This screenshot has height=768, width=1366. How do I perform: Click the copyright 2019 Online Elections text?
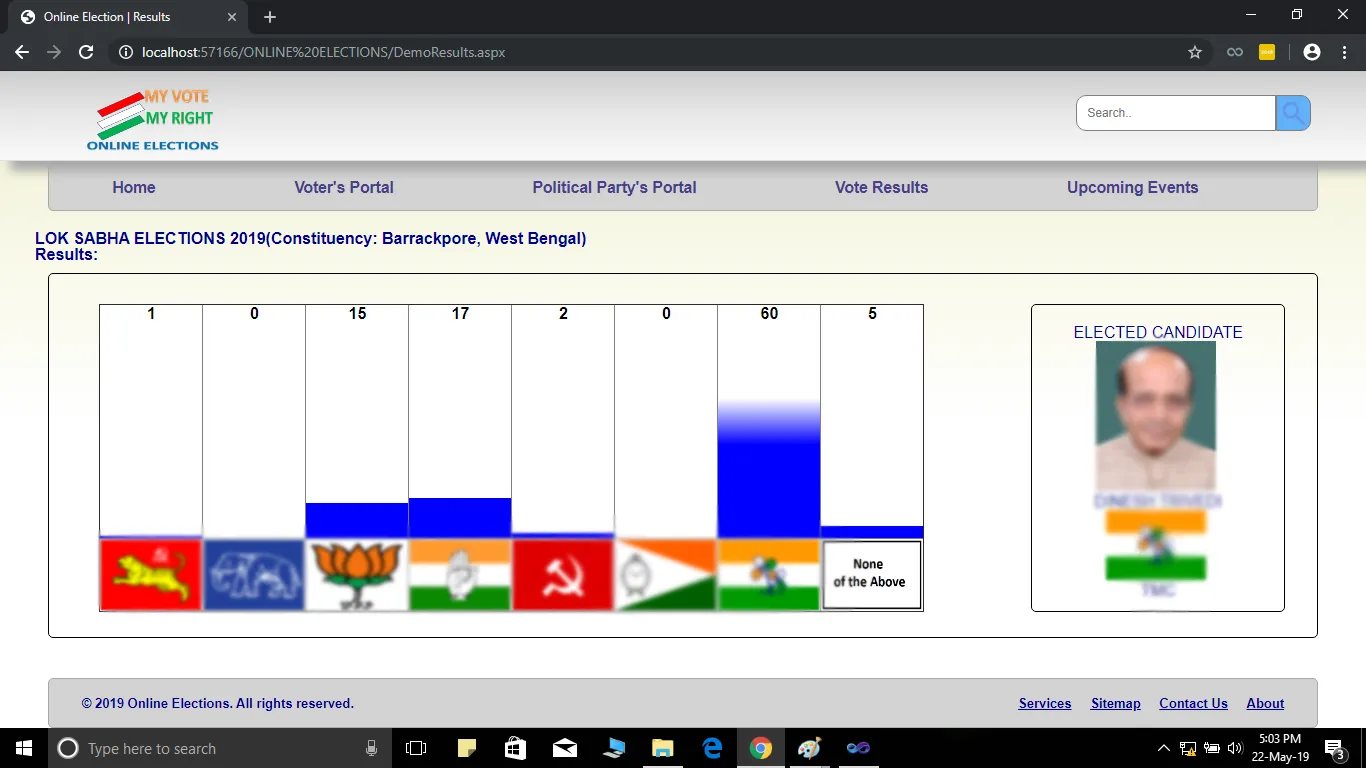pos(218,703)
